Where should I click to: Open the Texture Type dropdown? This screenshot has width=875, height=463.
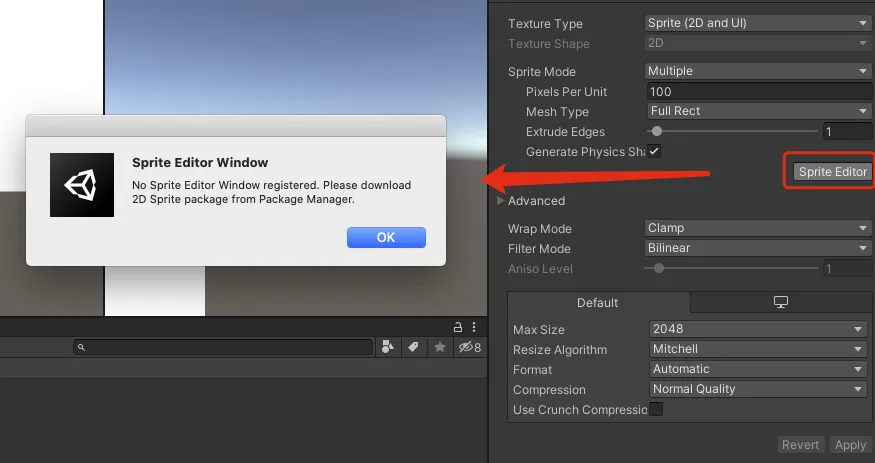click(x=757, y=23)
